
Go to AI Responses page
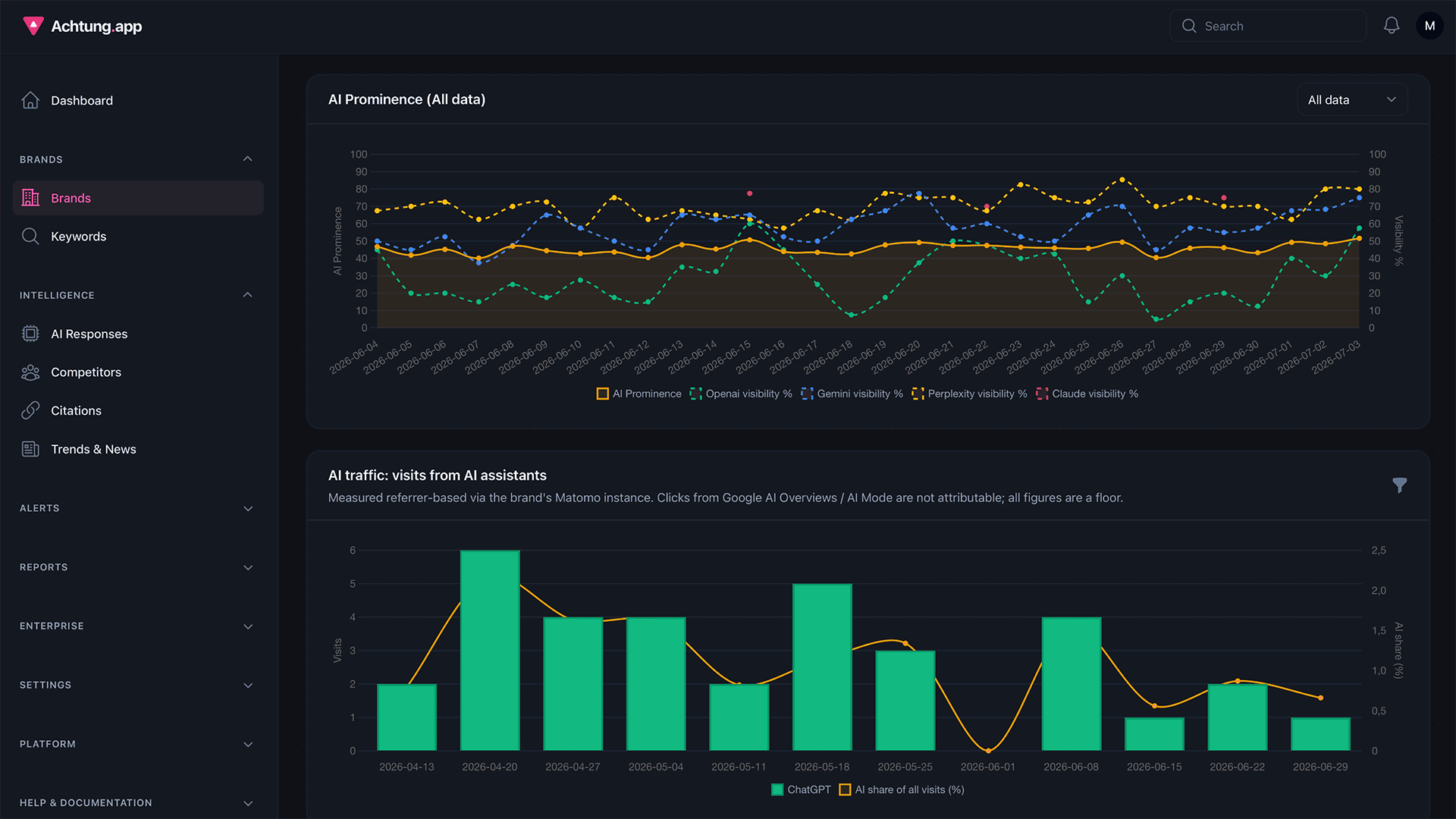[138, 334]
